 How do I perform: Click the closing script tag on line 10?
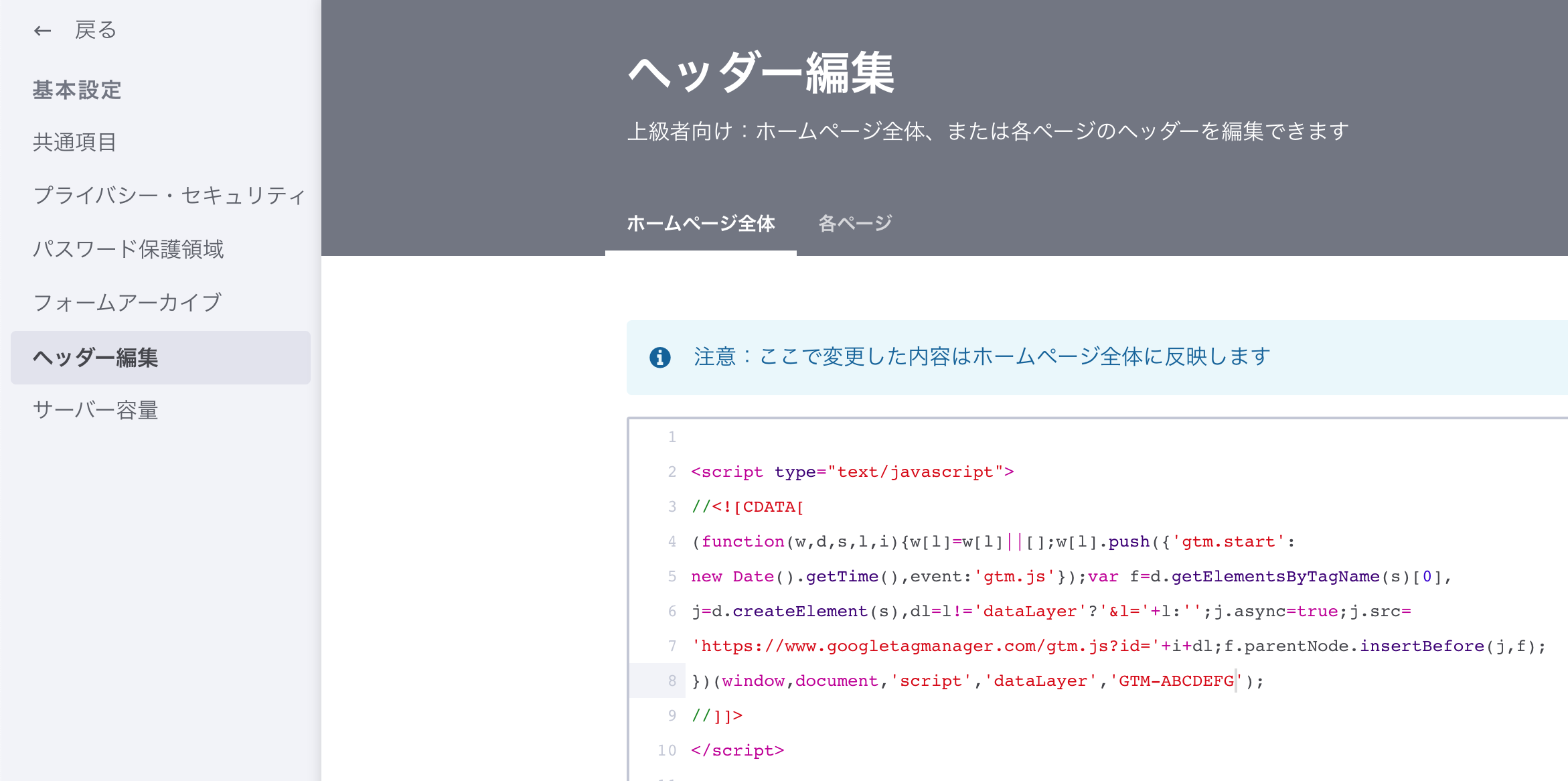click(737, 751)
